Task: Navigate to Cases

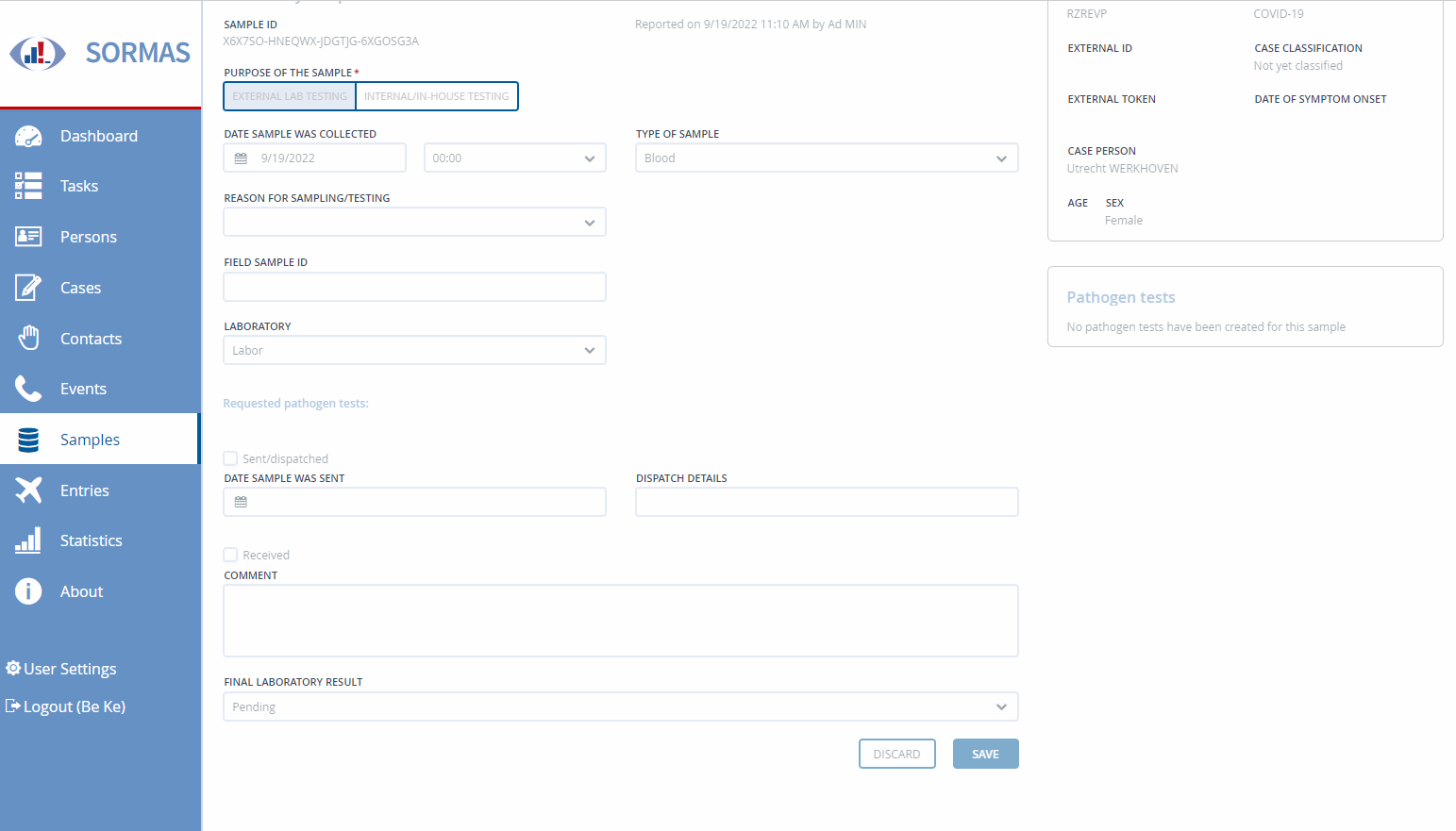Action: [100, 288]
